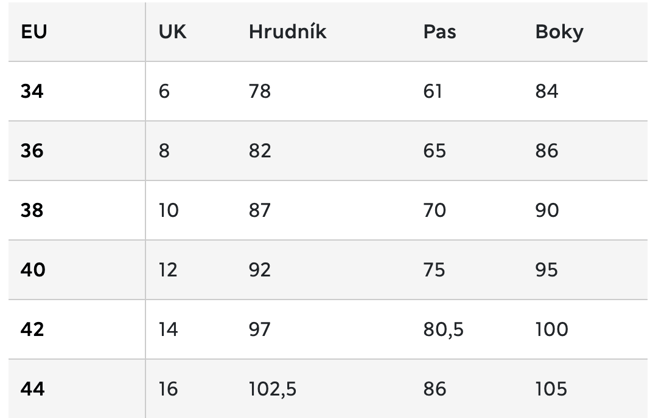
Task: Click the Pas value 61
Action: point(433,91)
